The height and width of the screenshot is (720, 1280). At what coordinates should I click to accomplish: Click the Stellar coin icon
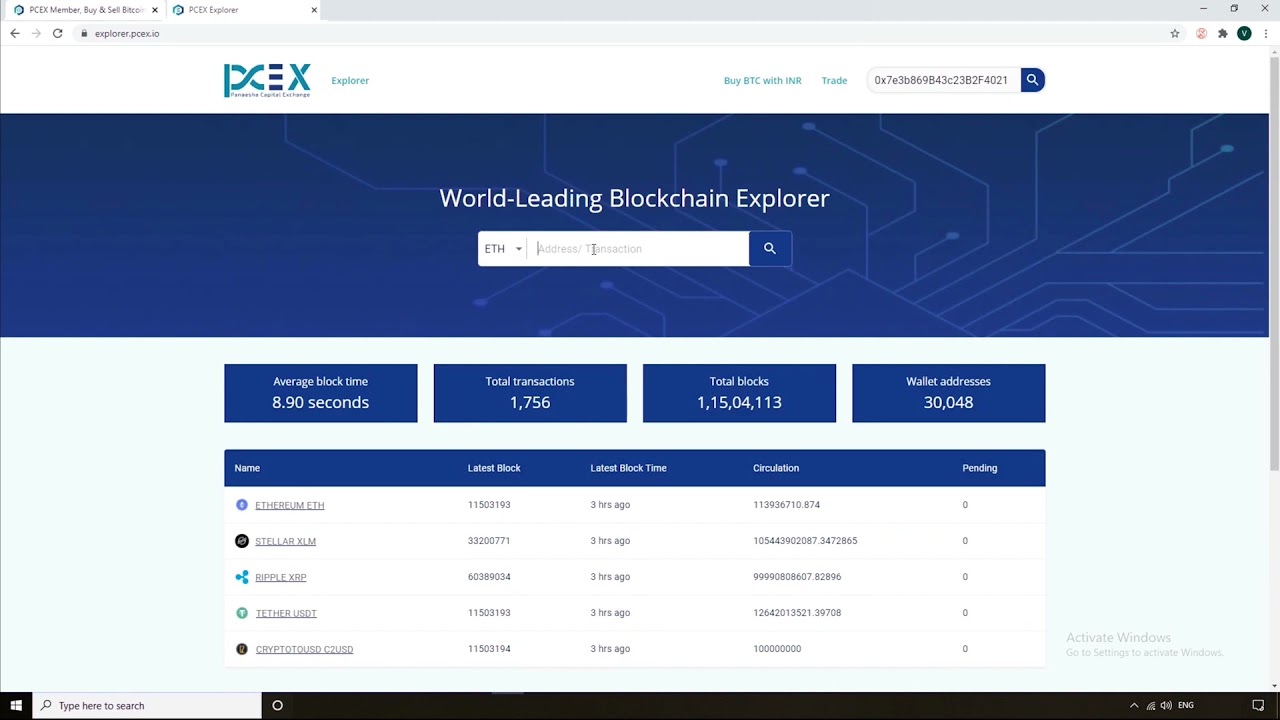pos(241,541)
